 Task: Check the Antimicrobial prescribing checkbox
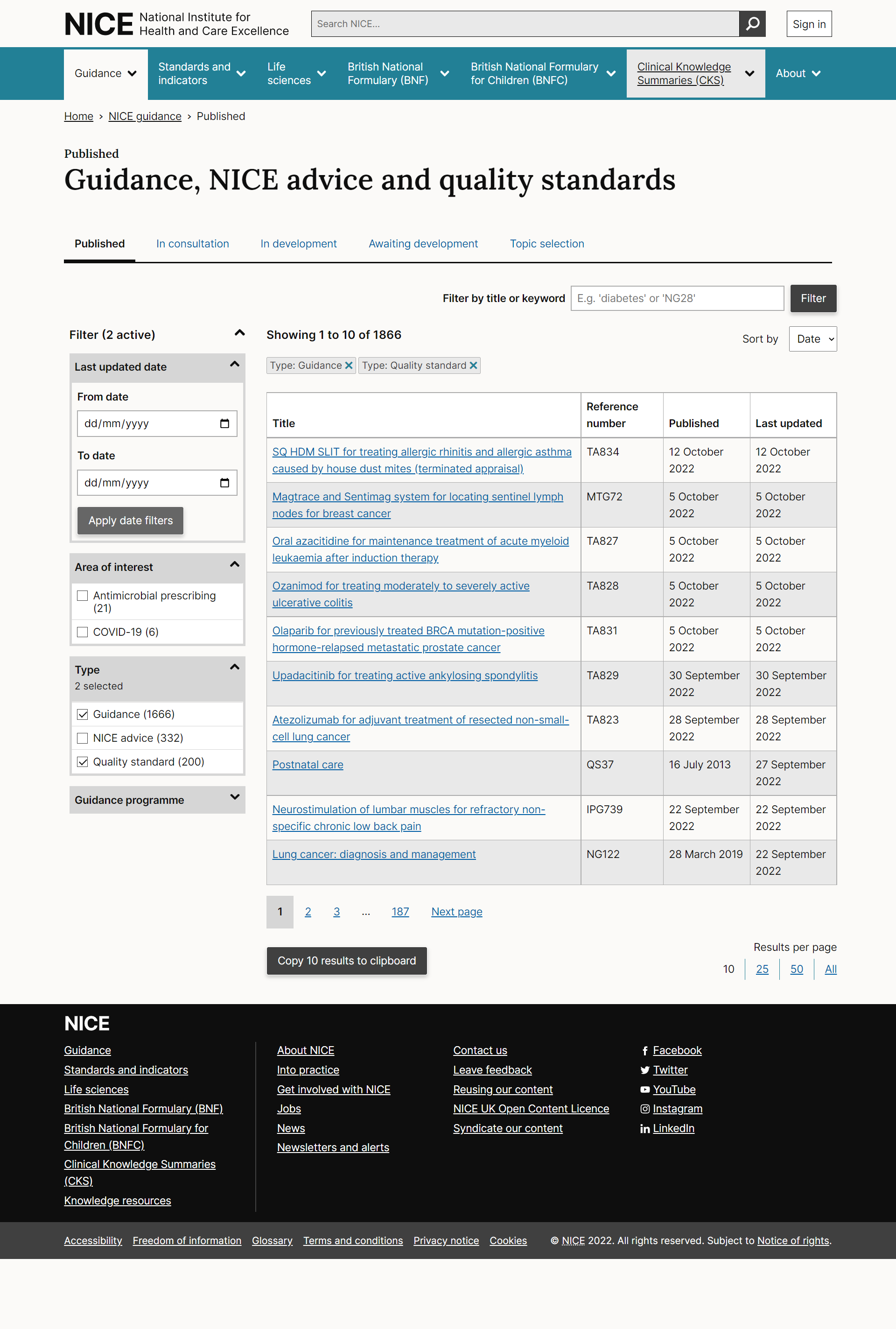point(82,596)
